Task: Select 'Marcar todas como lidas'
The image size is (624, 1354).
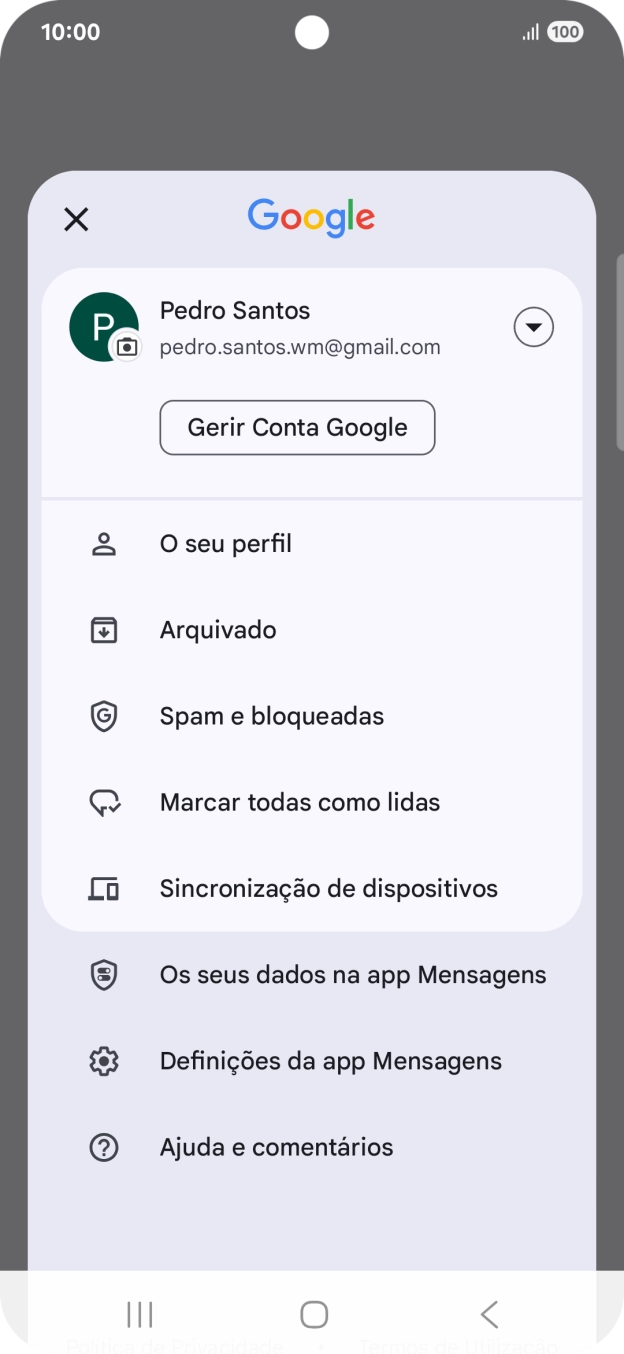Action: pyautogui.click(x=299, y=801)
